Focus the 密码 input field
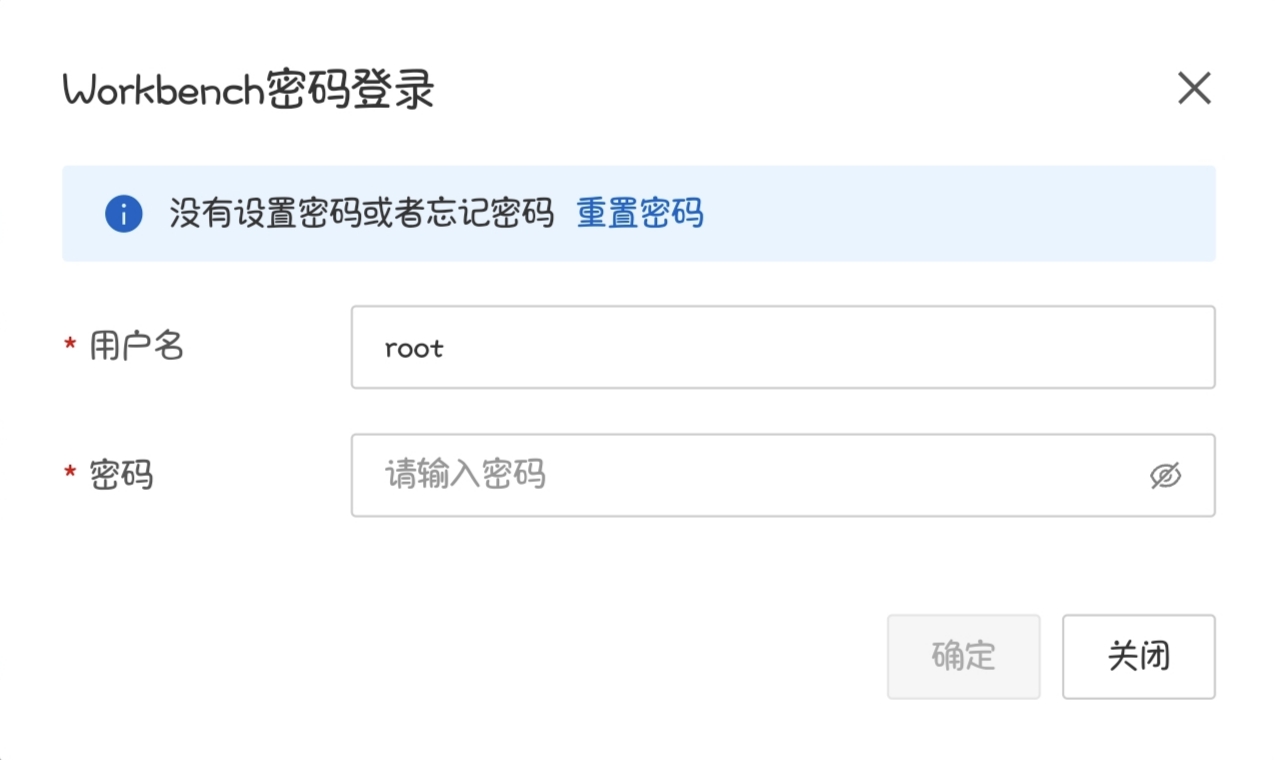 pos(750,475)
